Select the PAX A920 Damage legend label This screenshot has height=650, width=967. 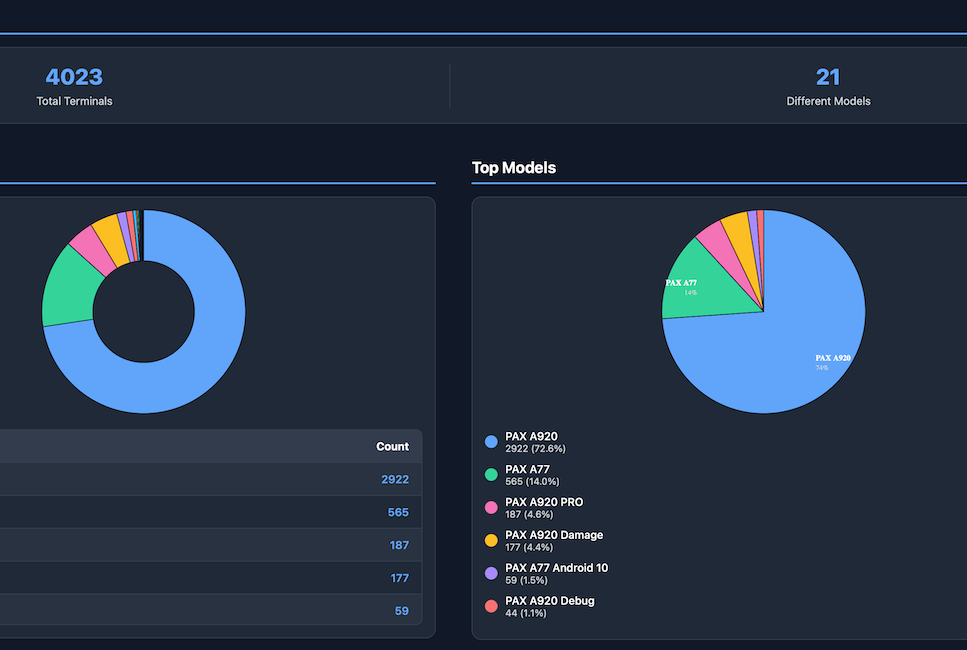pyautogui.click(x=554, y=535)
